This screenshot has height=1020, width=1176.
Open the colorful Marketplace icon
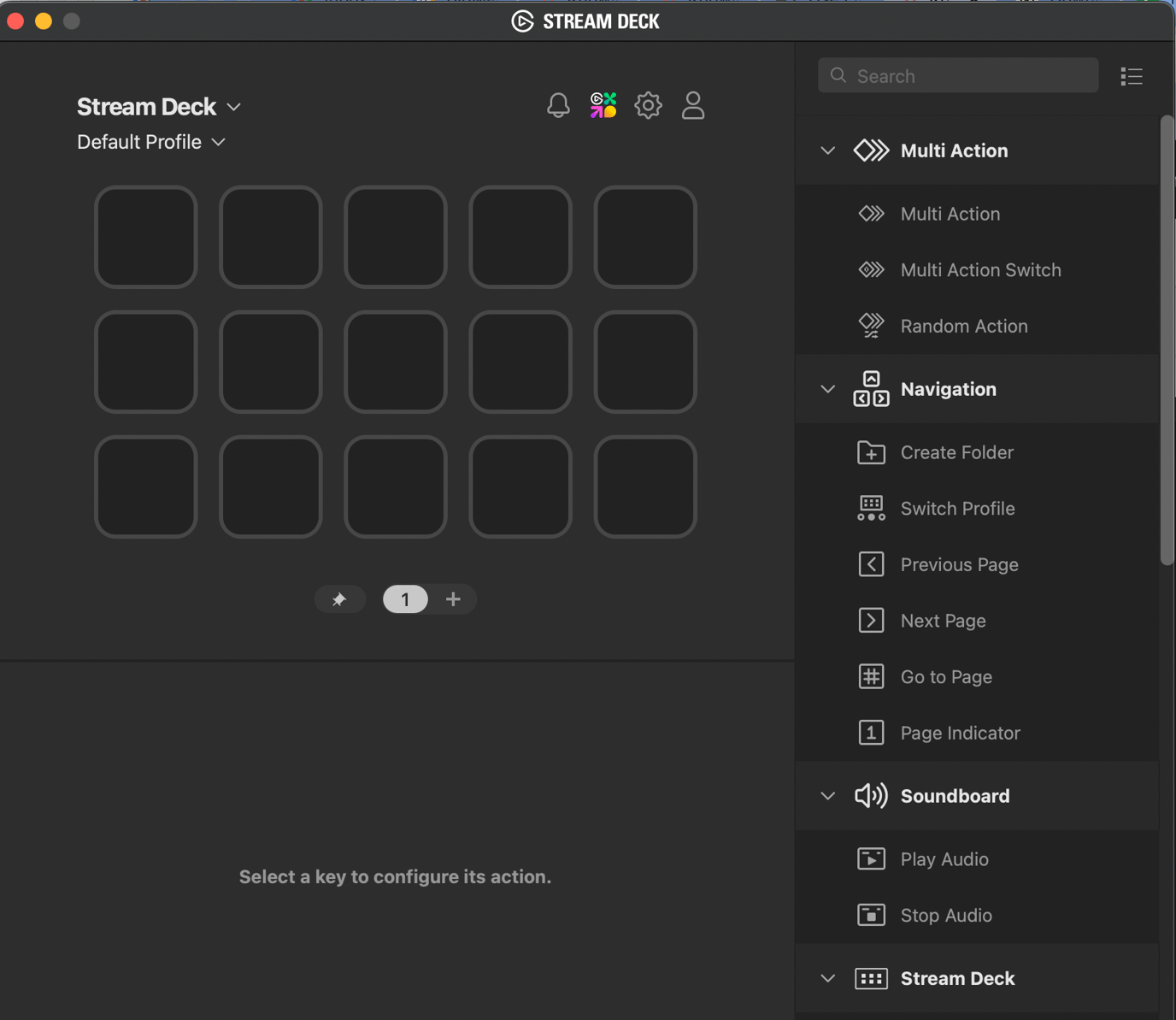tap(603, 105)
